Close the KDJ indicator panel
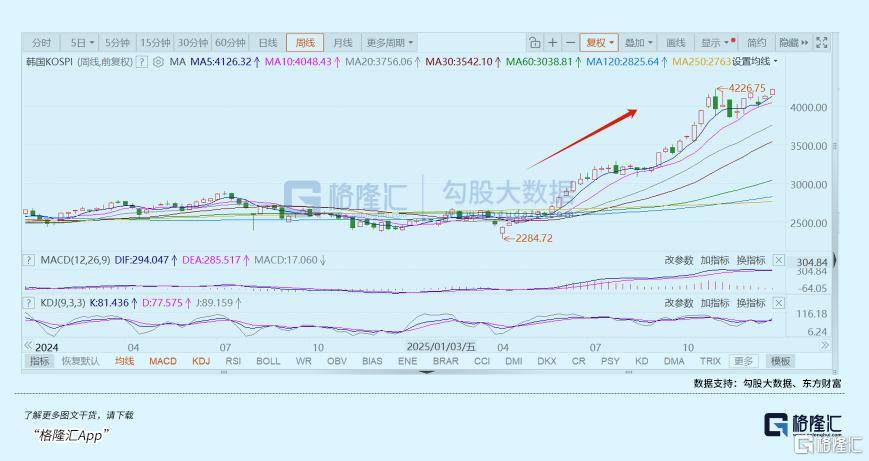 779,303
